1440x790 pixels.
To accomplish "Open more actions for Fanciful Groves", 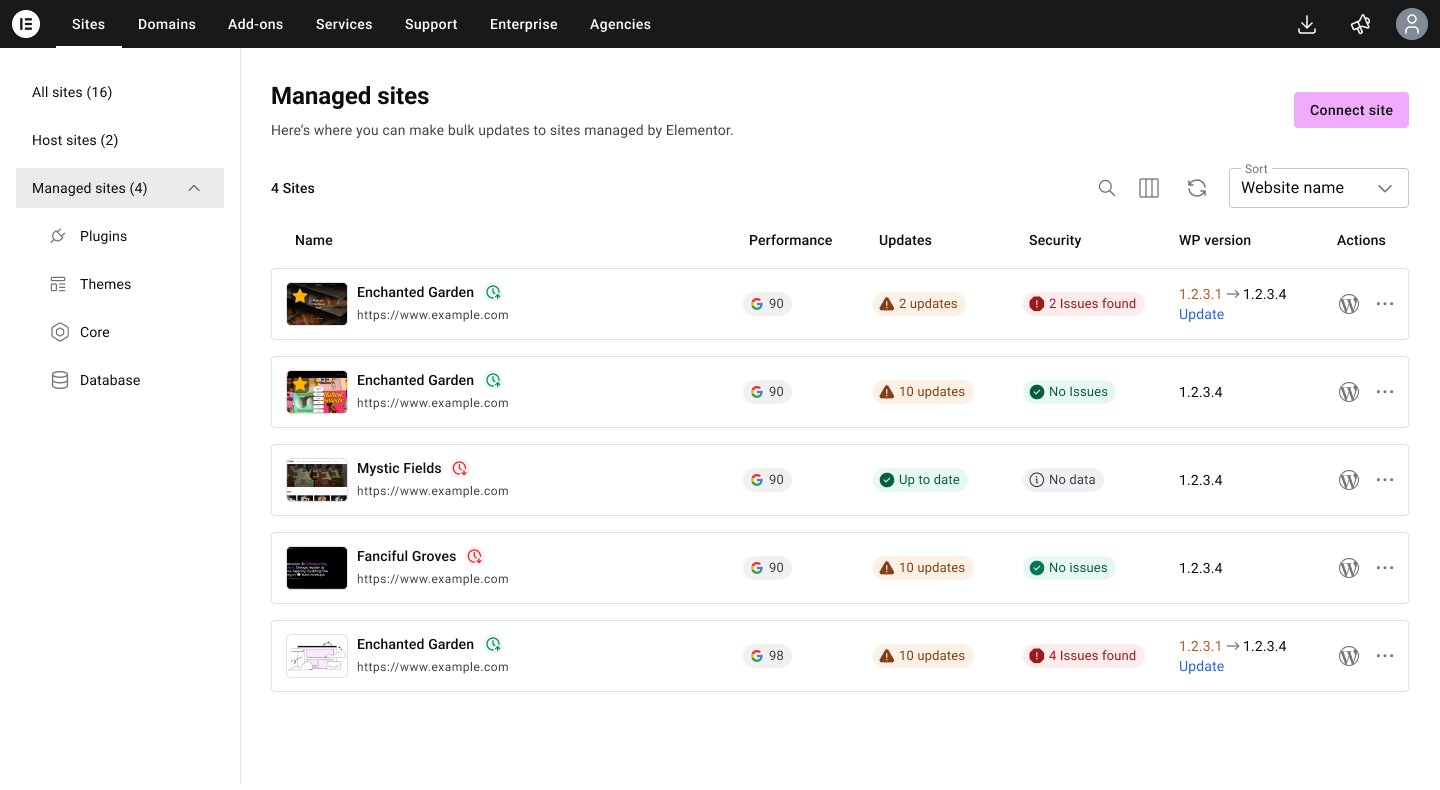I will pyautogui.click(x=1385, y=568).
